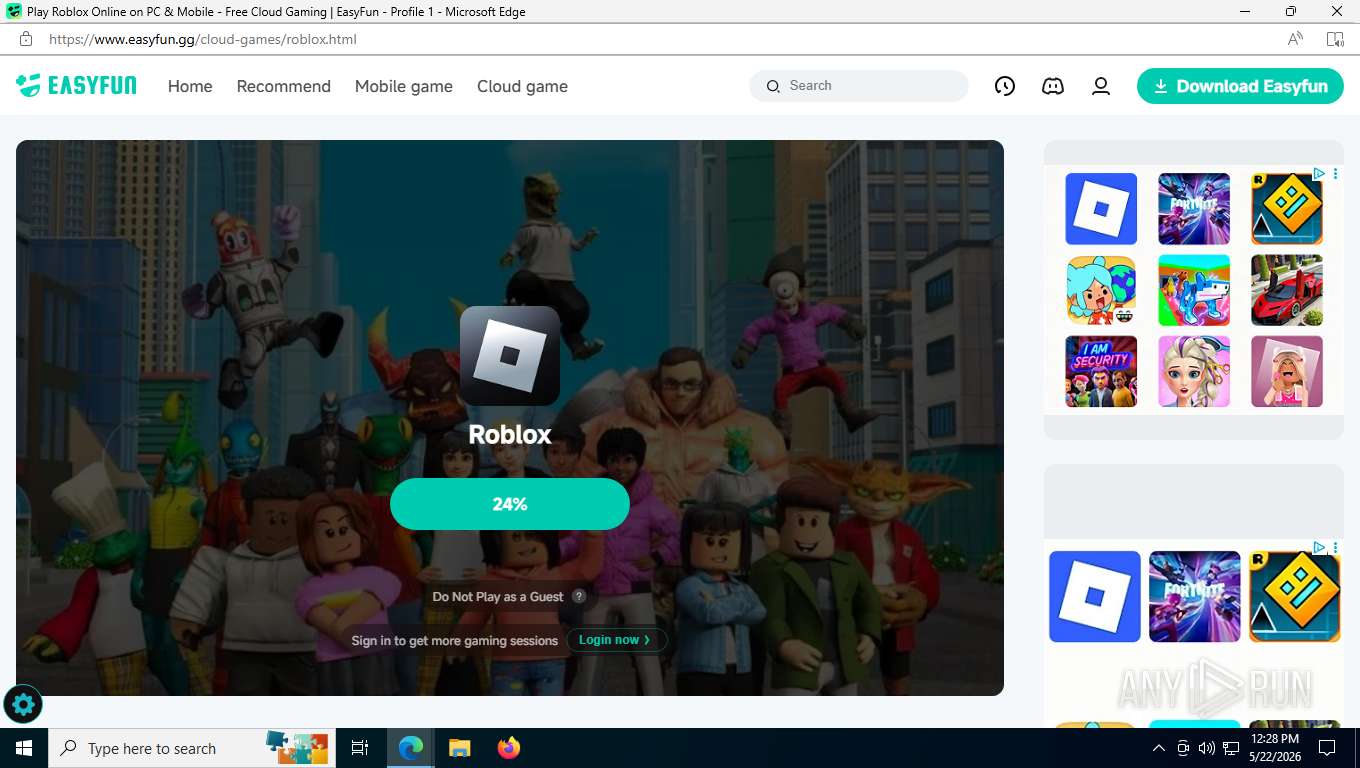Open File Explorer from the taskbar
Viewport: 1360px width, 768px height.
[x=459, y=748]
